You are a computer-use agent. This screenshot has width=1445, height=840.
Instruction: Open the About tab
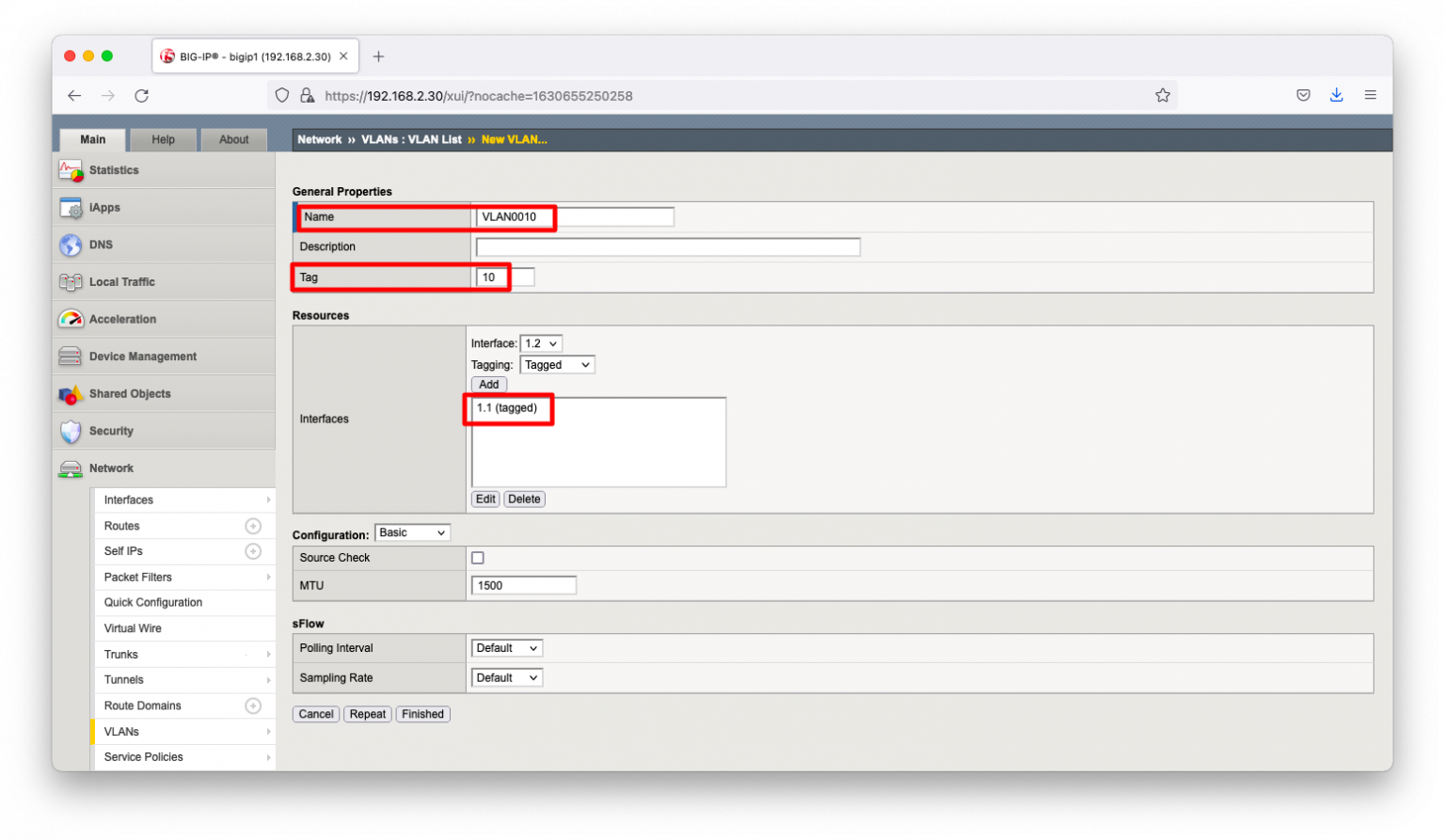point(233,139)
